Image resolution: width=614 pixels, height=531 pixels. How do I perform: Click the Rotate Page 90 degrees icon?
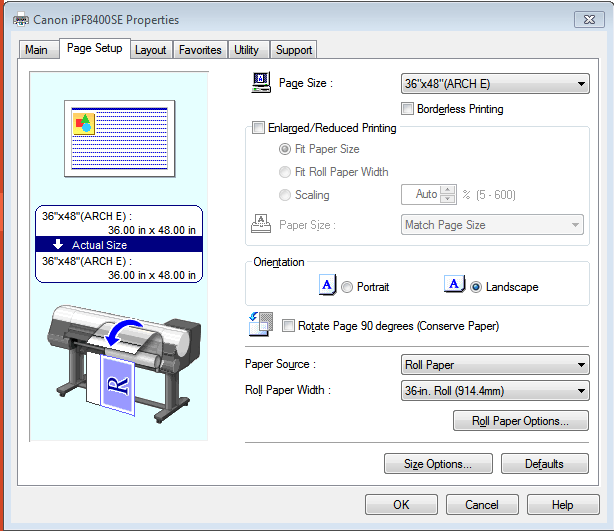coord(261,324)
